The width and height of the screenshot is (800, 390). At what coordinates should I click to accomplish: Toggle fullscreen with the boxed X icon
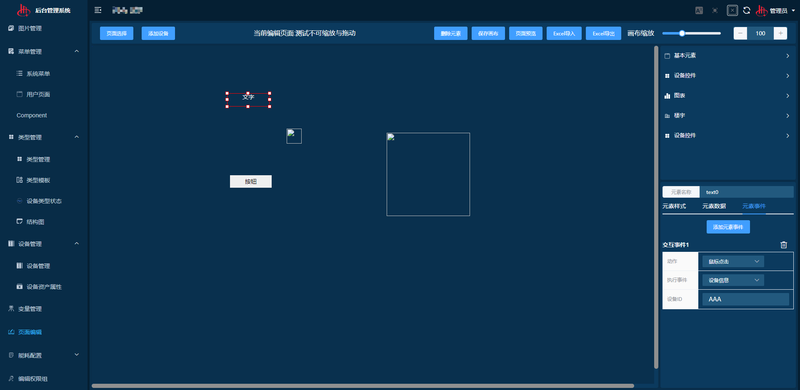[x=732, y=10]
